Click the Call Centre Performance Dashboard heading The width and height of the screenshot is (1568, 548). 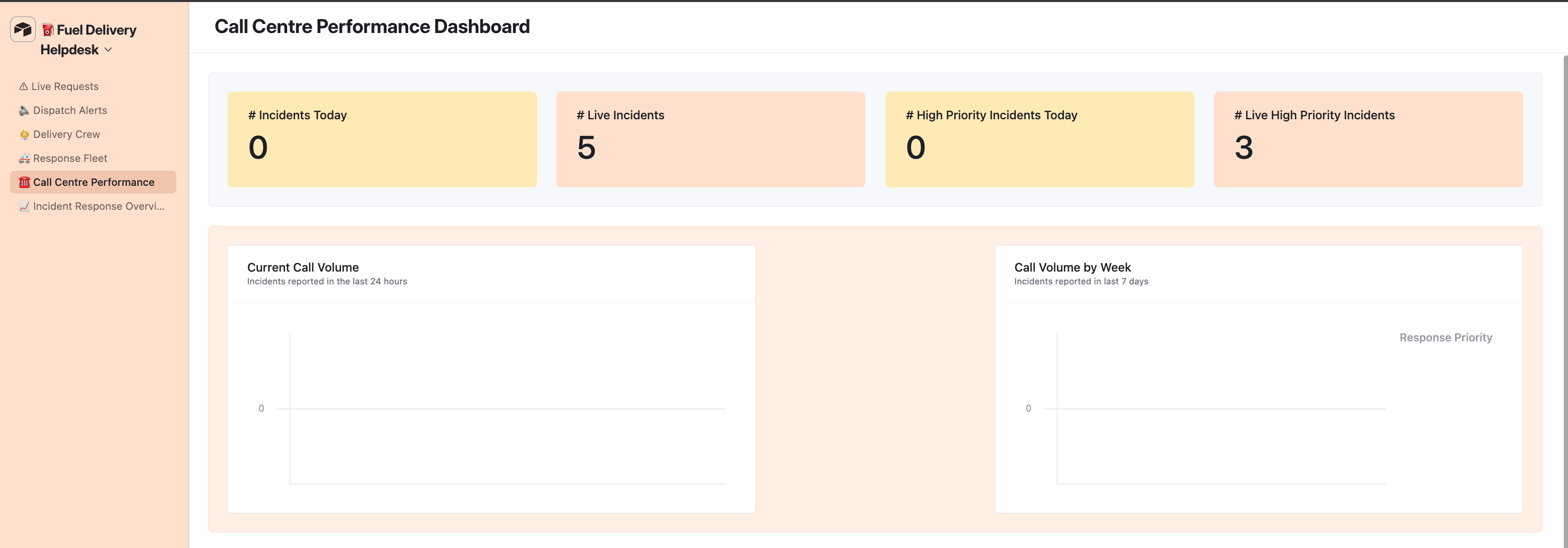tap(372, 27)
